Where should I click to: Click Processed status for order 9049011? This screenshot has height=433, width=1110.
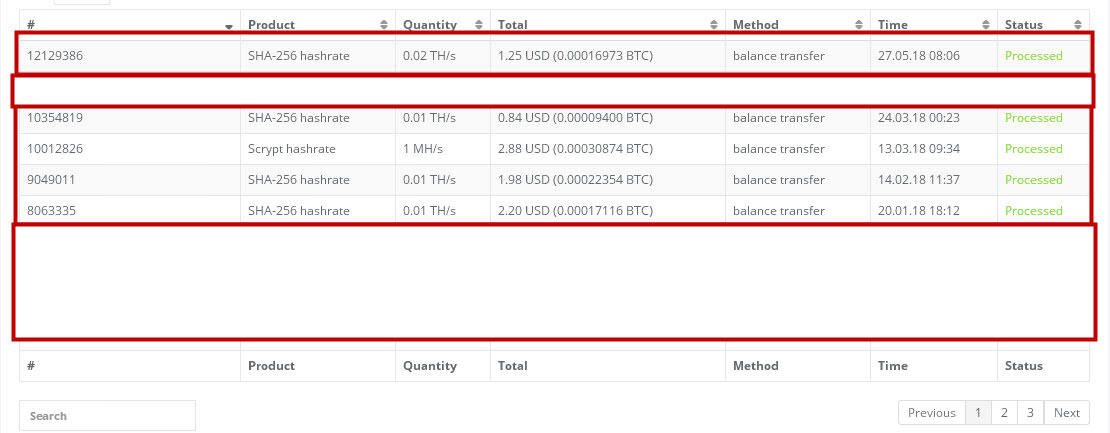tap(1034, 180)
